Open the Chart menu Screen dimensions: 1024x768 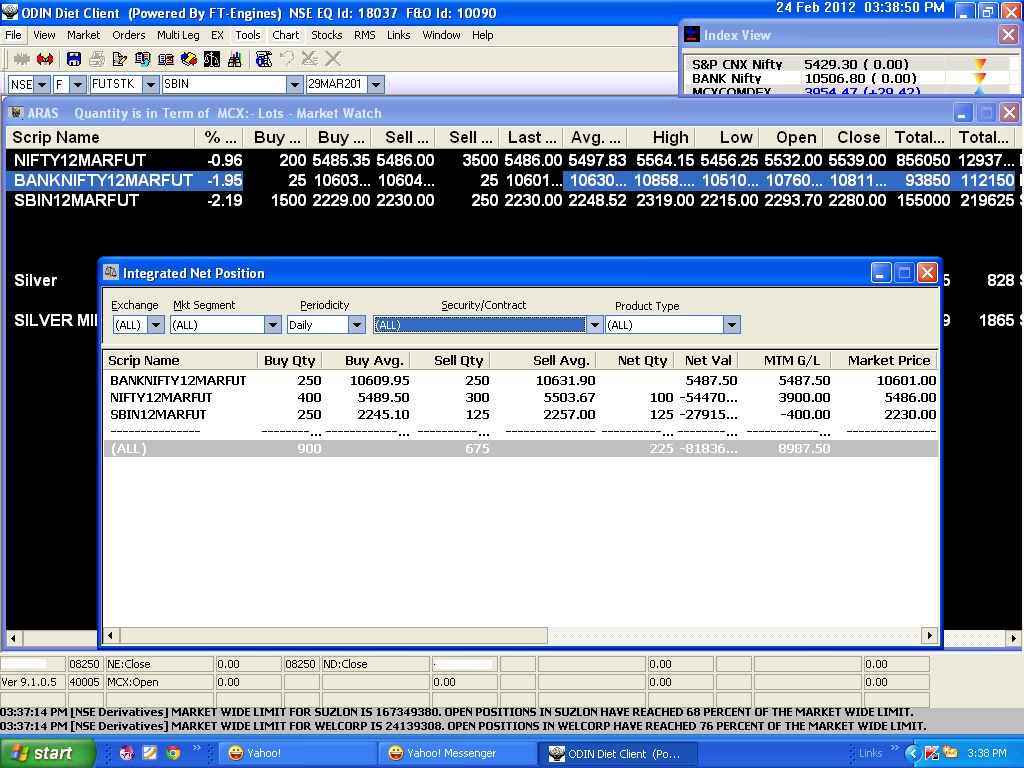(286, 35)
